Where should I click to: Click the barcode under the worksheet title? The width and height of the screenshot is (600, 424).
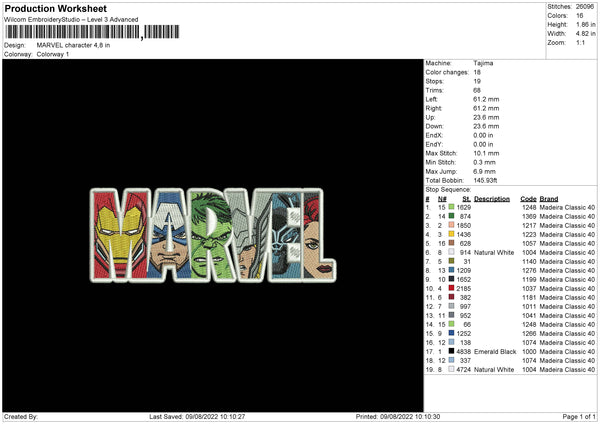(92, 32)
